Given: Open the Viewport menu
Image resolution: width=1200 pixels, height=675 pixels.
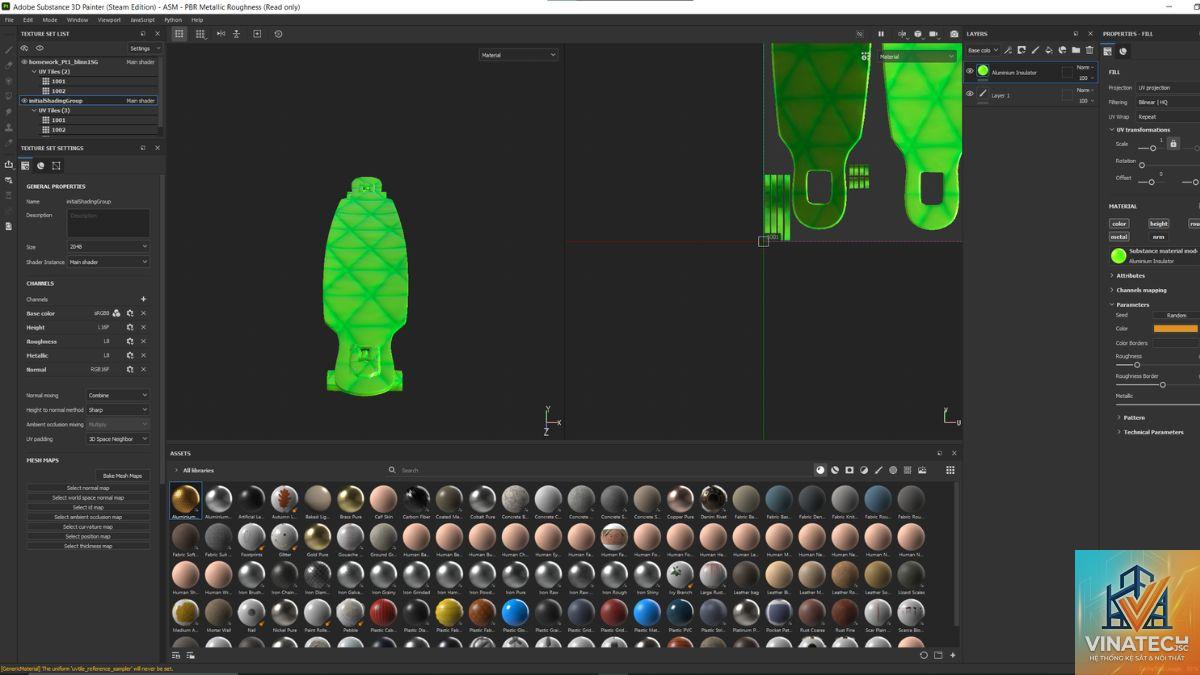Looking at the screenshot, I should coord(109,20).
